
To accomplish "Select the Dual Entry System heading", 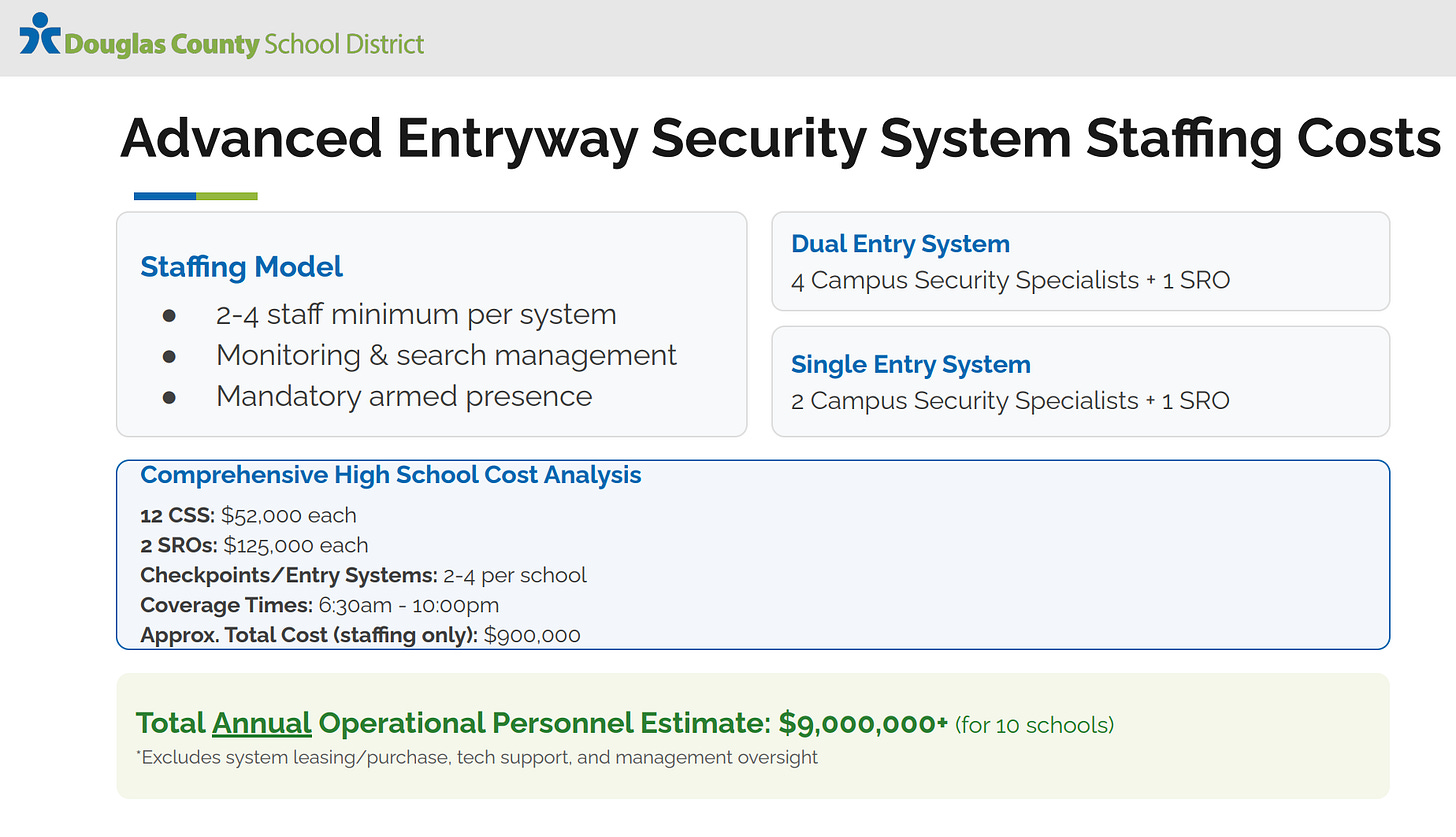I will pyautogui.click(x=900, y=244).
